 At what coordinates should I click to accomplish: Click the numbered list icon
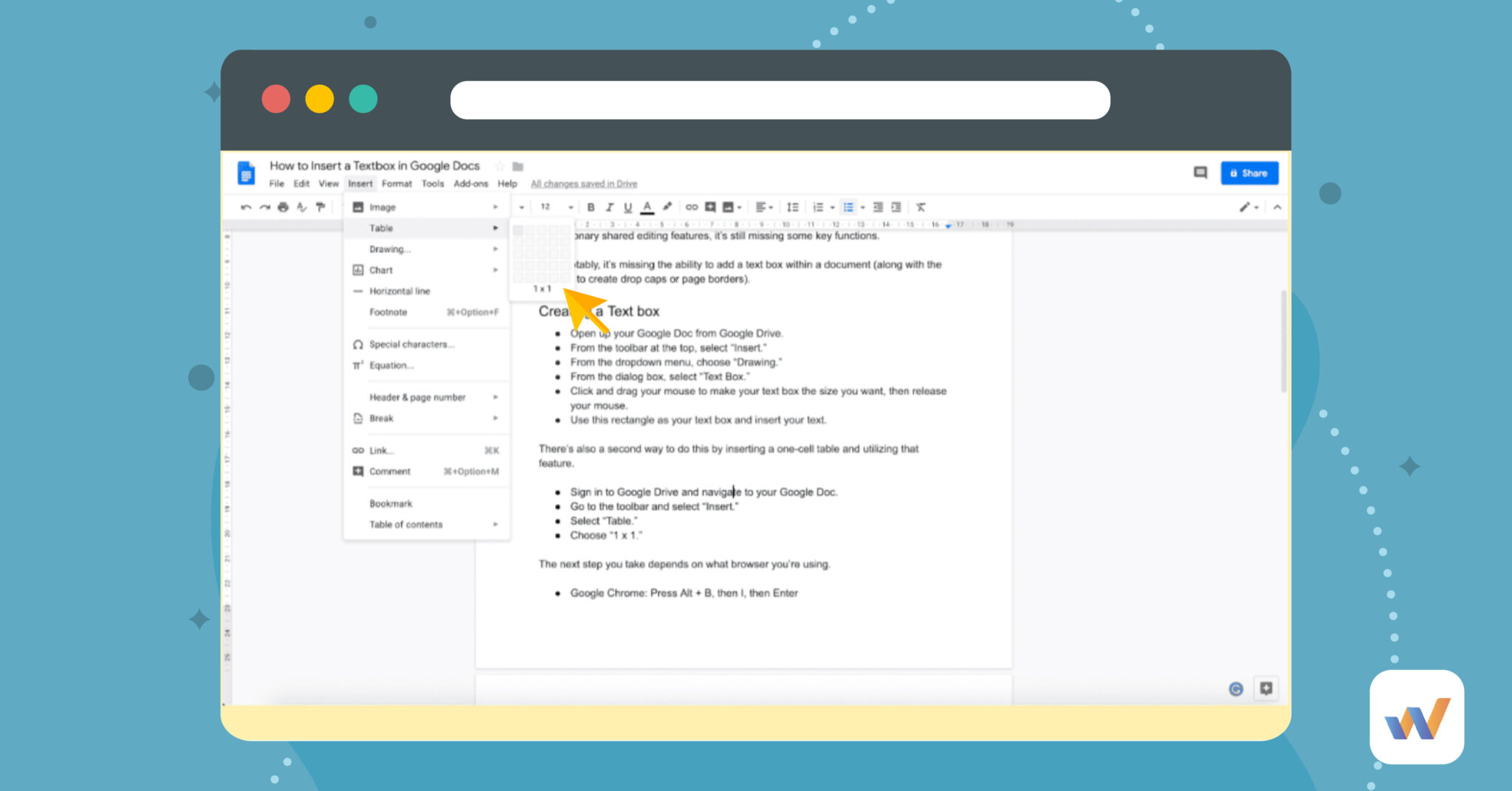click(818, 207)
